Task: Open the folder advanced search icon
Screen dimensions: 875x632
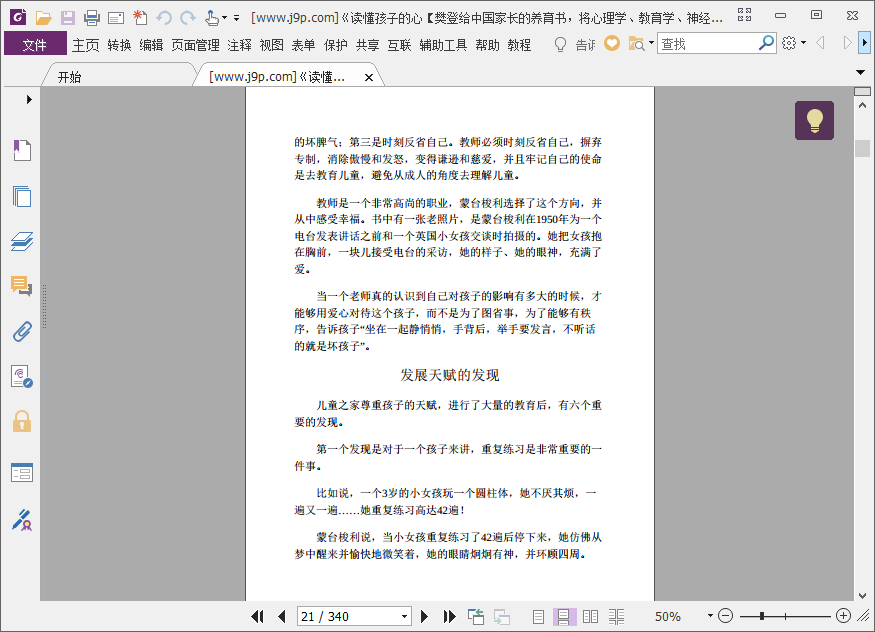Action: coord(636,44)
